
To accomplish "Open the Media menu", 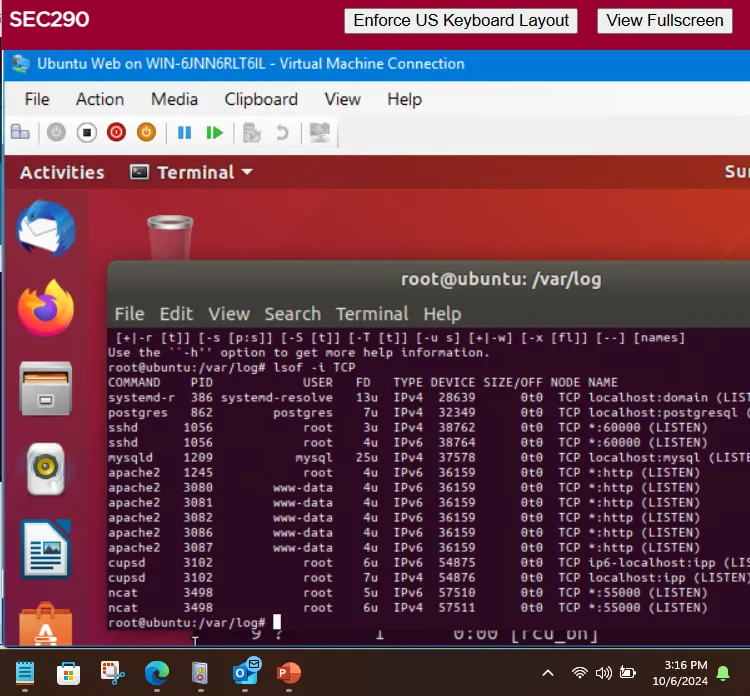I will (174, 99).
